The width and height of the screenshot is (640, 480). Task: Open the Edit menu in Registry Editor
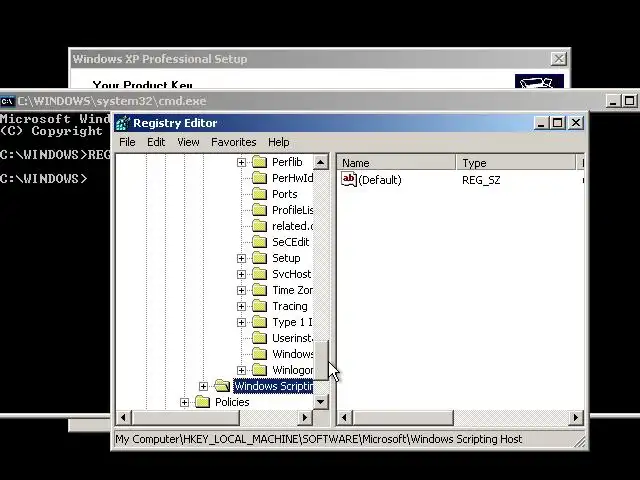[156, 142]
